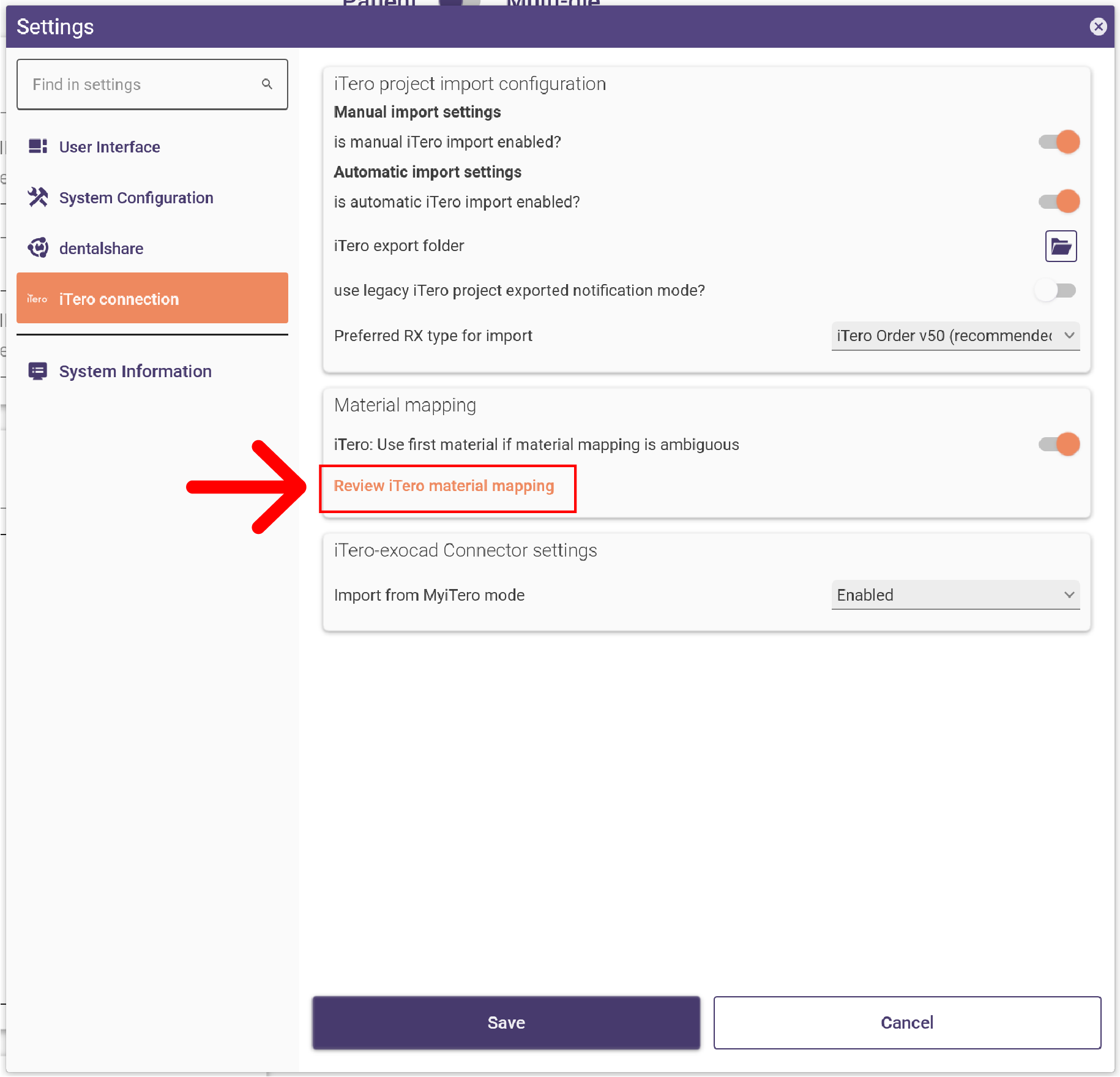Toggle use first material if ambiguous
The height and width of the screenshot is (1077, 1120).
pos(1059,444)
